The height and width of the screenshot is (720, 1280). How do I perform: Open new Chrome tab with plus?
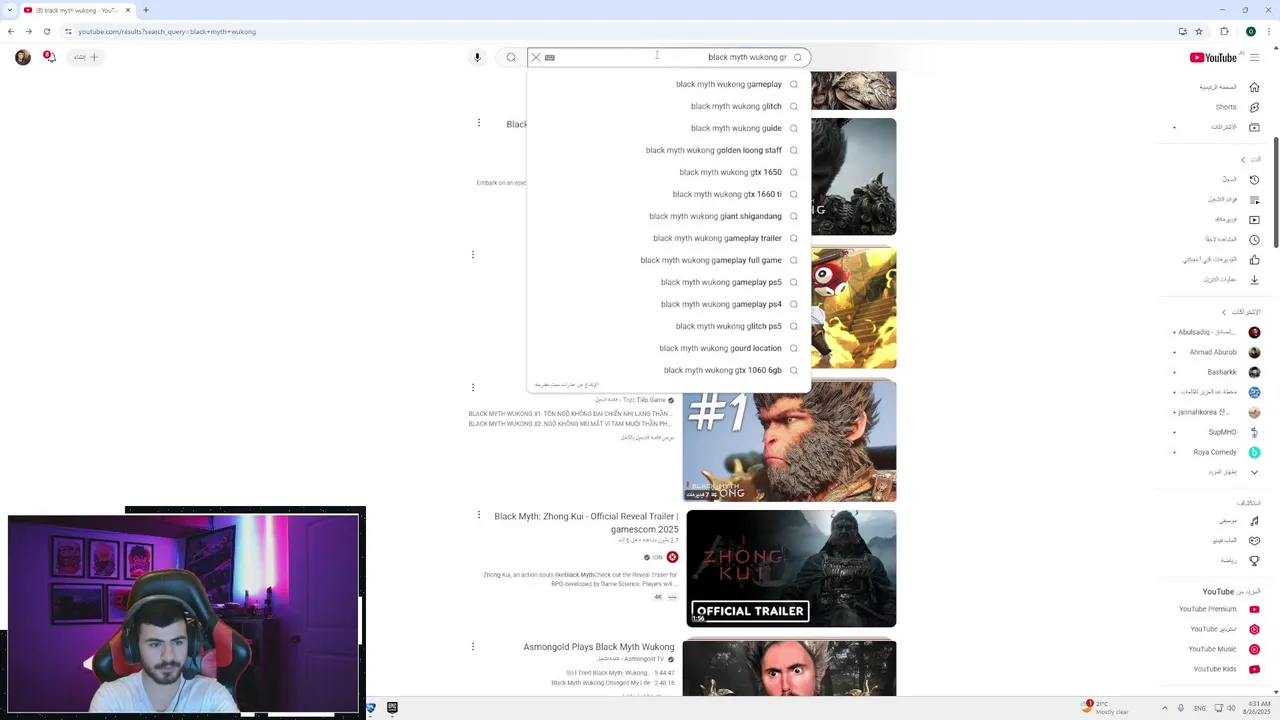(x=146, y=10)
